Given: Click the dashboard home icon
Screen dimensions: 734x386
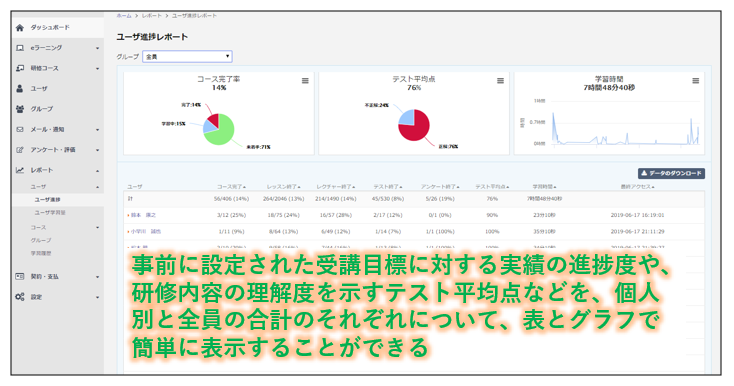Looking at the screenshot, I should coord(20,28).
